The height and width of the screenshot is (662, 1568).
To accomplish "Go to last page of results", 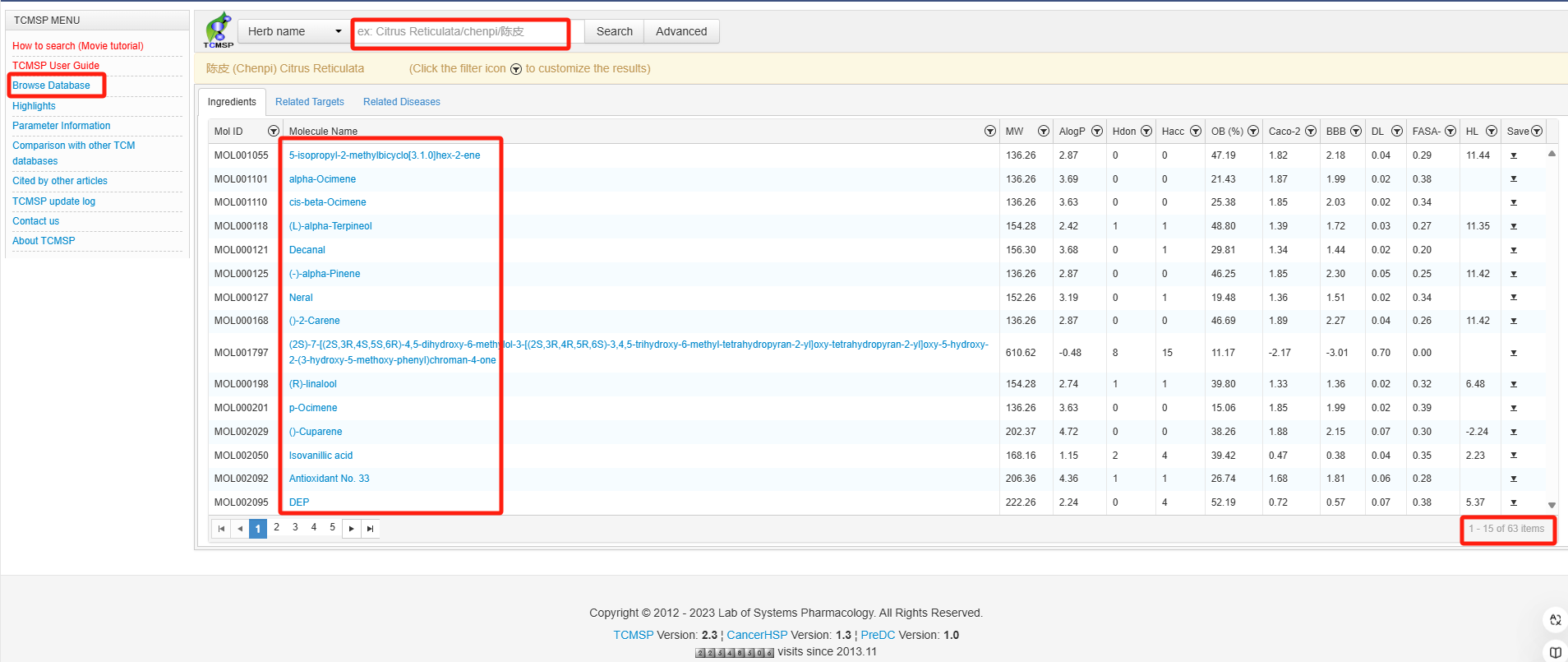I will [x=371, y=529].
